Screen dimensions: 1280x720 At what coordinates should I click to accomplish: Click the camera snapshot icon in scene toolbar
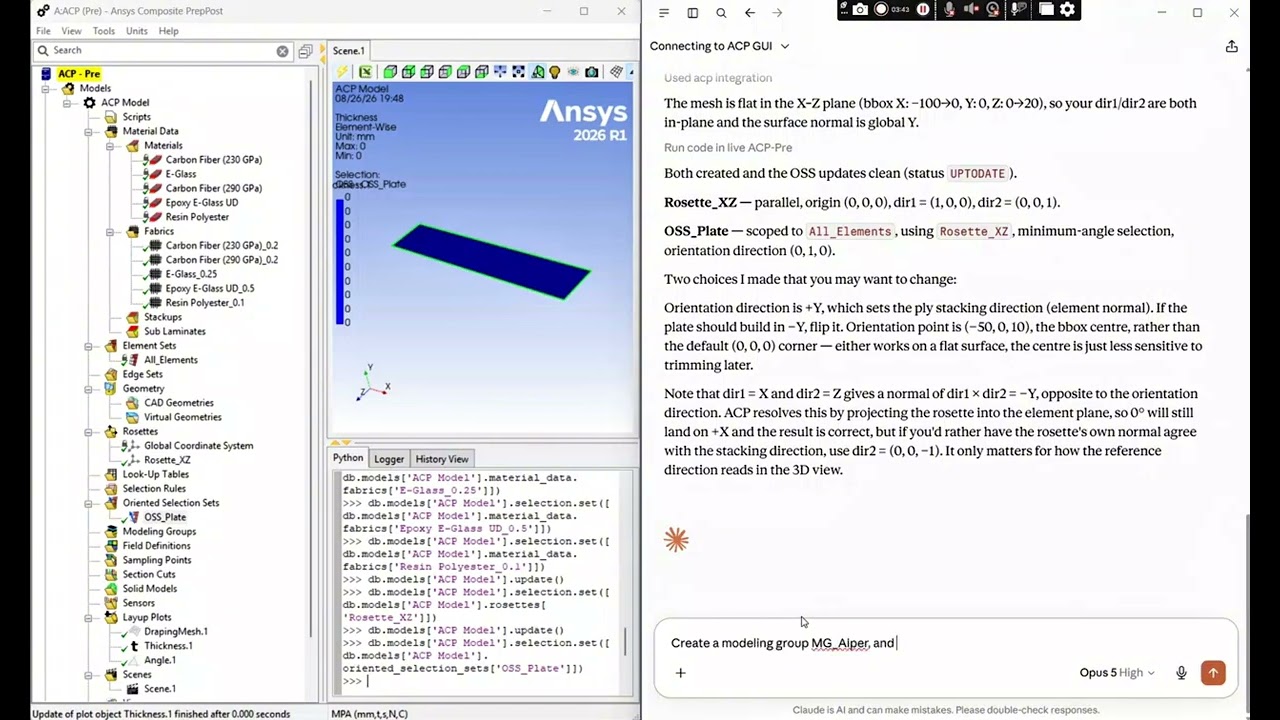(x=592, y=72)
